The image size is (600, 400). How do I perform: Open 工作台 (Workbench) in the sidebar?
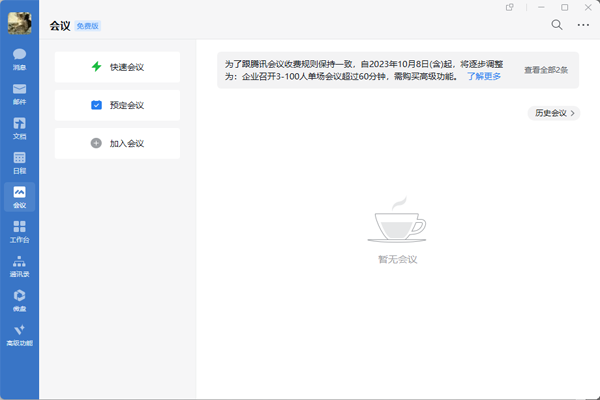[x=19, y=232]
